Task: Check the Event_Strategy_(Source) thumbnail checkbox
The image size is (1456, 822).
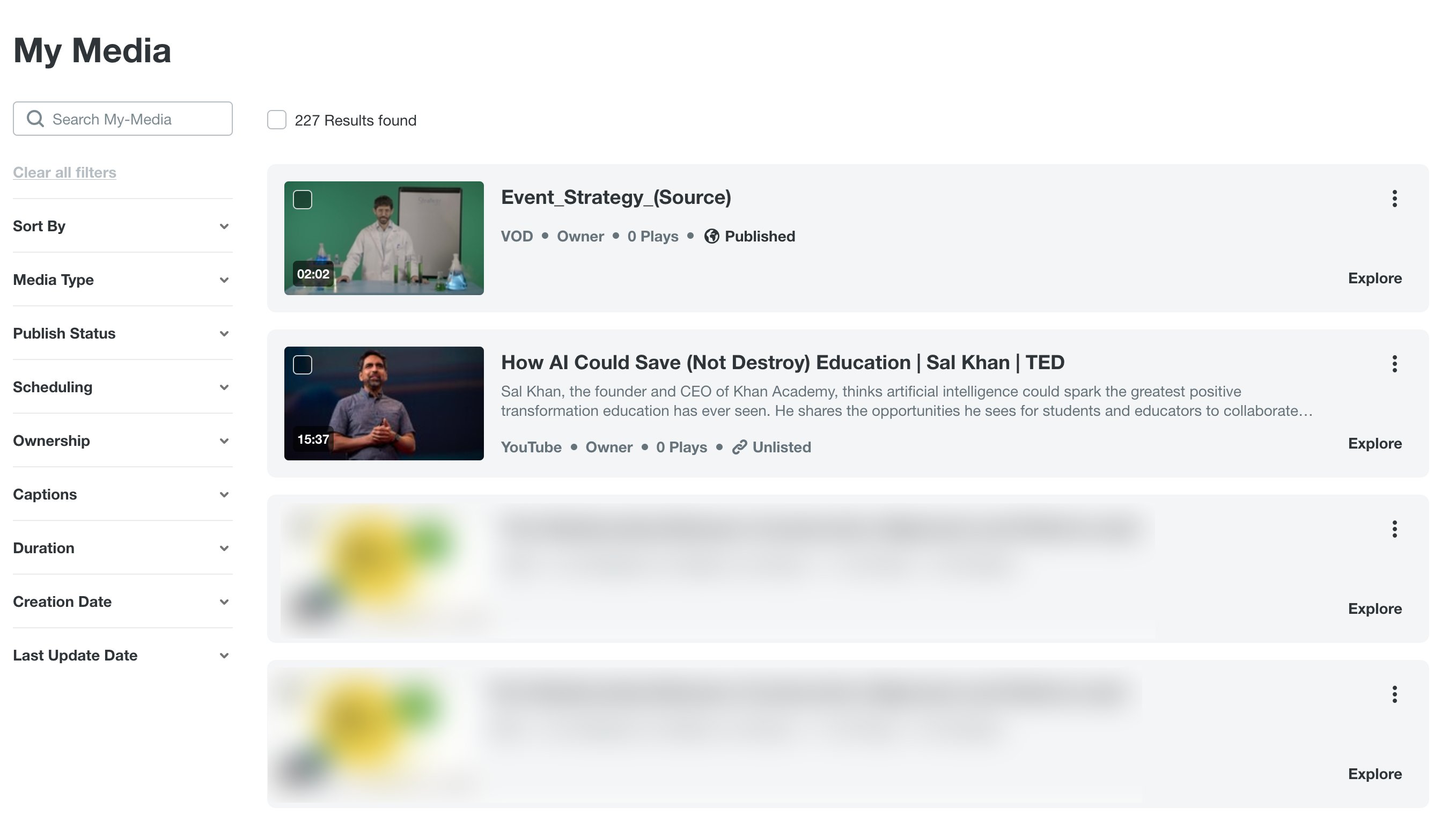Action: pyautogui.click(x=303, y=200)
